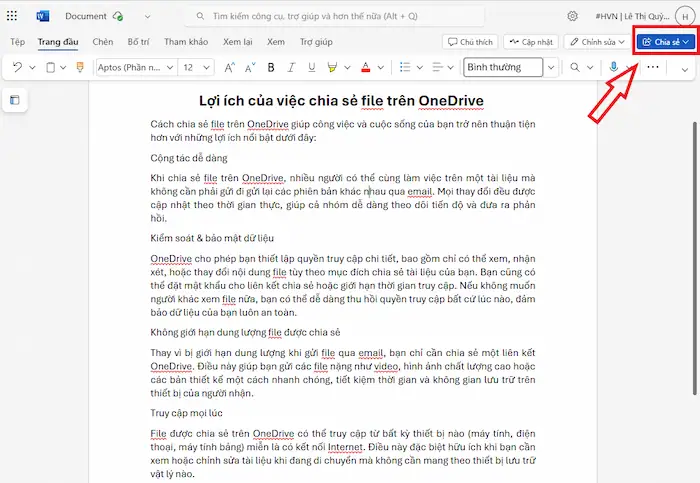Switch to Xem tab
This screenshot has height=483, width=700.
pyautogui.click(x=276, y=42)
